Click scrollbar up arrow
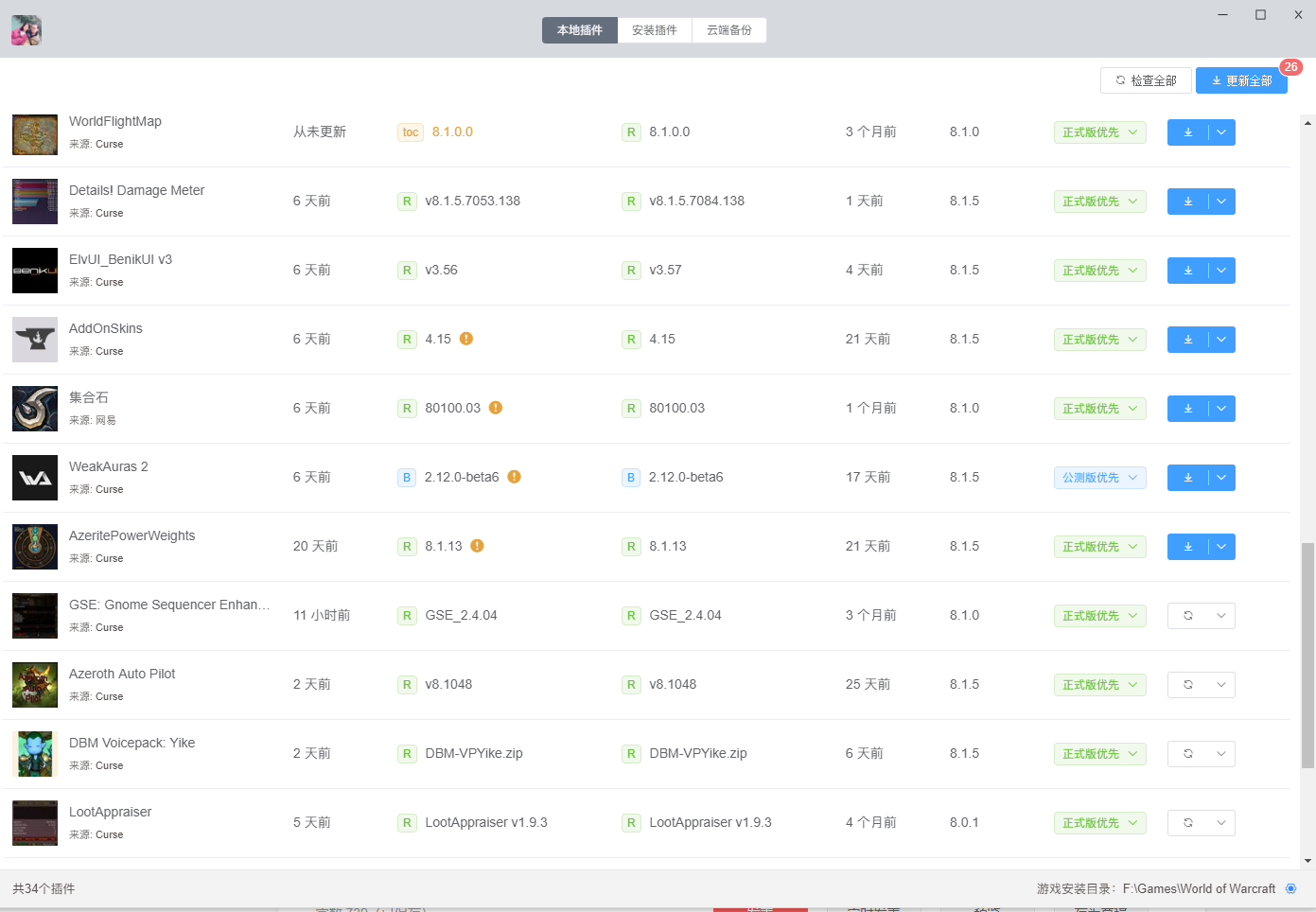The image size is (1316, 912). [1308, 122]
